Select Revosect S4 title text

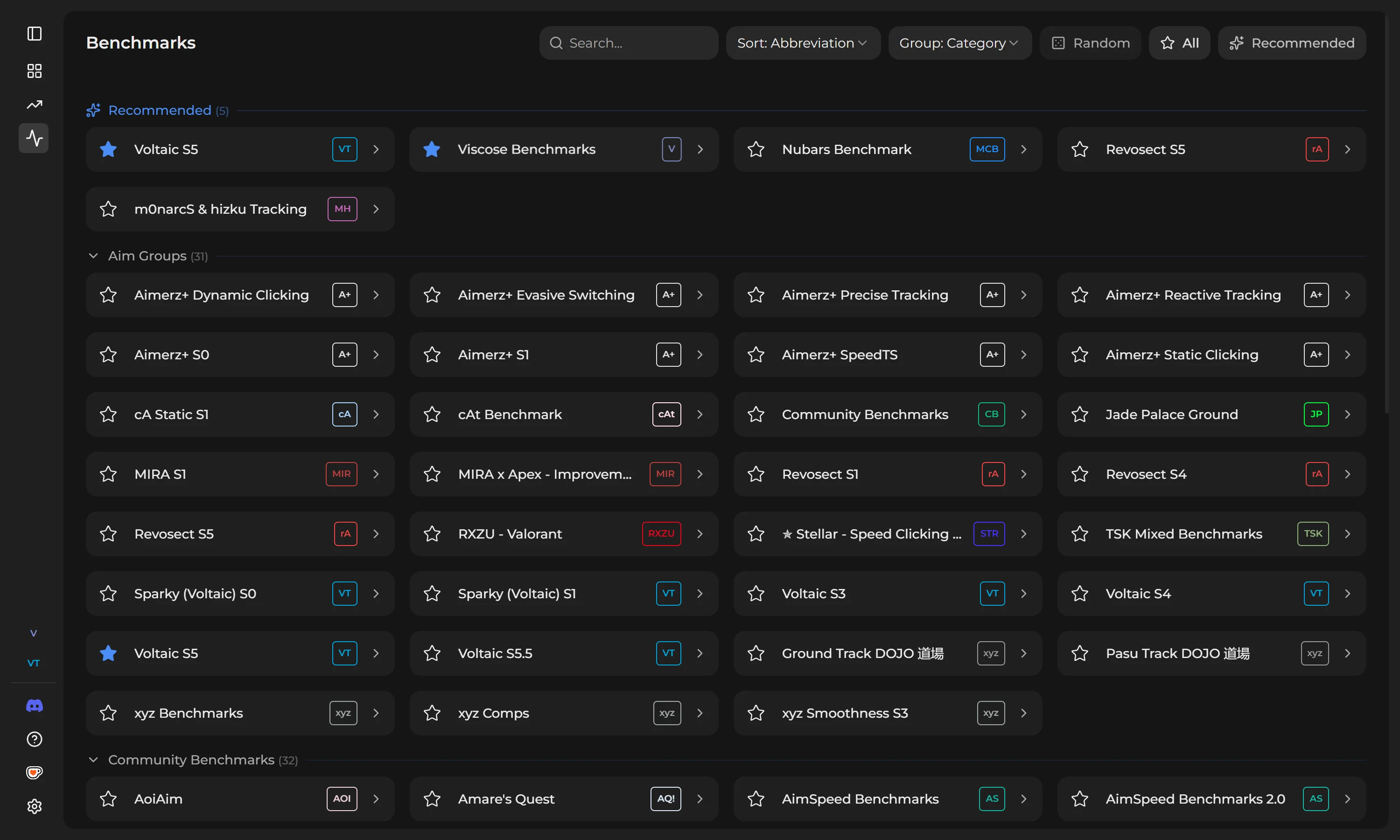1146,474
